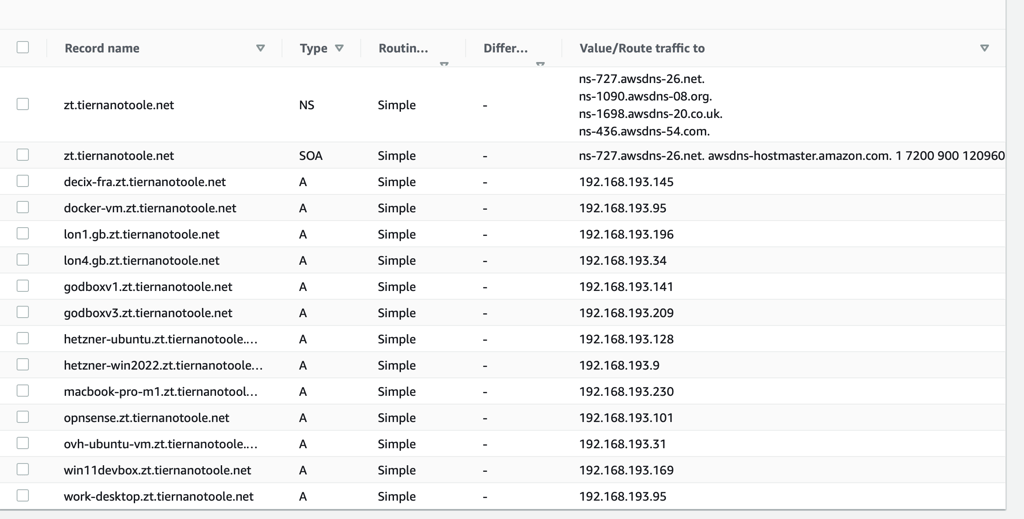
Task: Click the Record name column header
Action: coord(102,48)
